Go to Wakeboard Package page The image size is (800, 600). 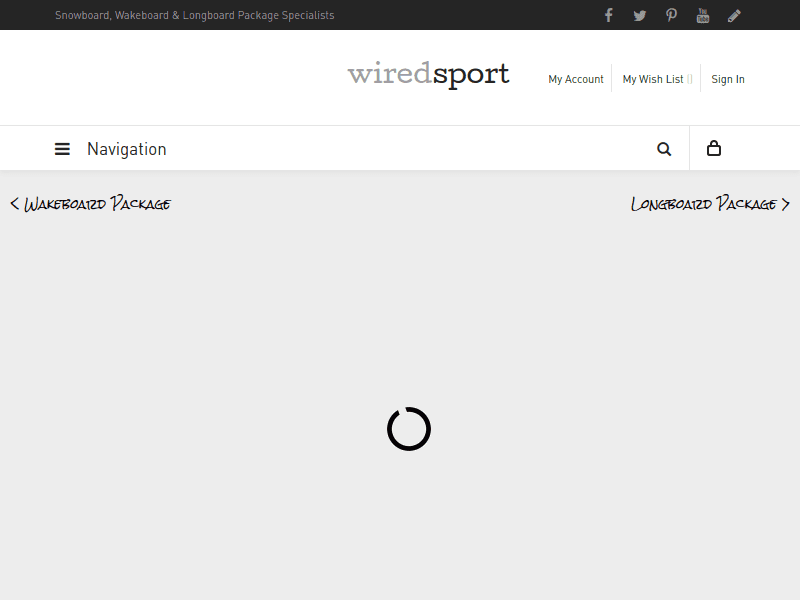pyautogui.click(x=98, y=204)
